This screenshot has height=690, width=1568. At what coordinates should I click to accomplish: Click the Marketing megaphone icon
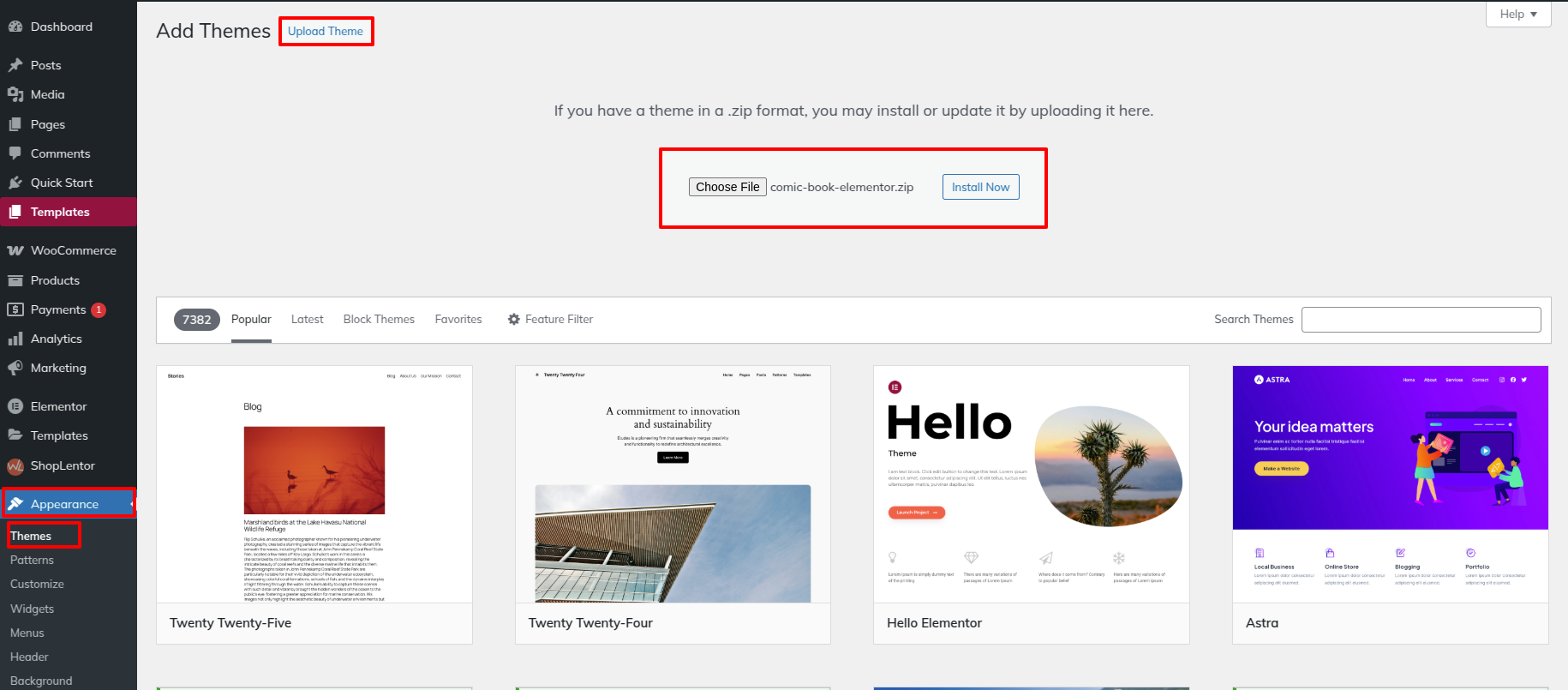[x=15, y=368]
